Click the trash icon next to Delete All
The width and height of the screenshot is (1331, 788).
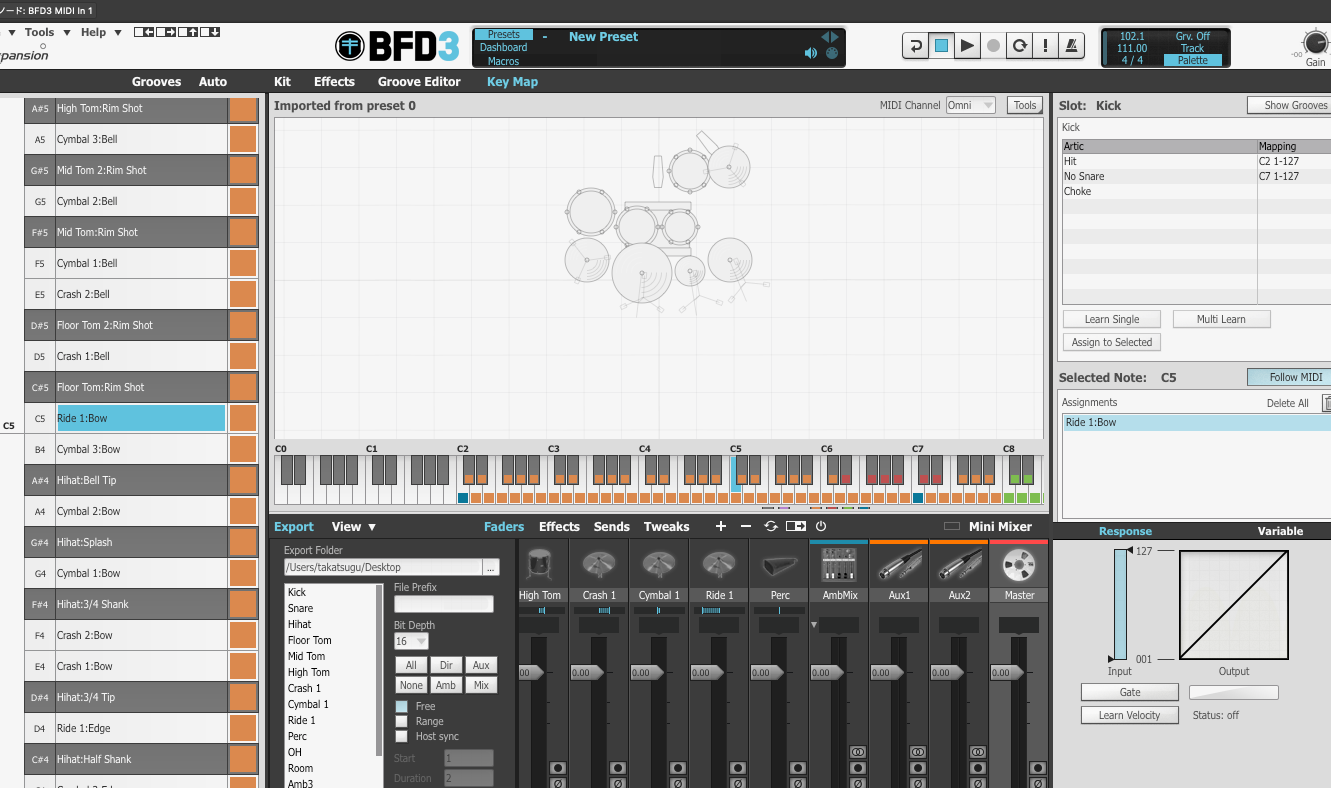pos(1326,403)
